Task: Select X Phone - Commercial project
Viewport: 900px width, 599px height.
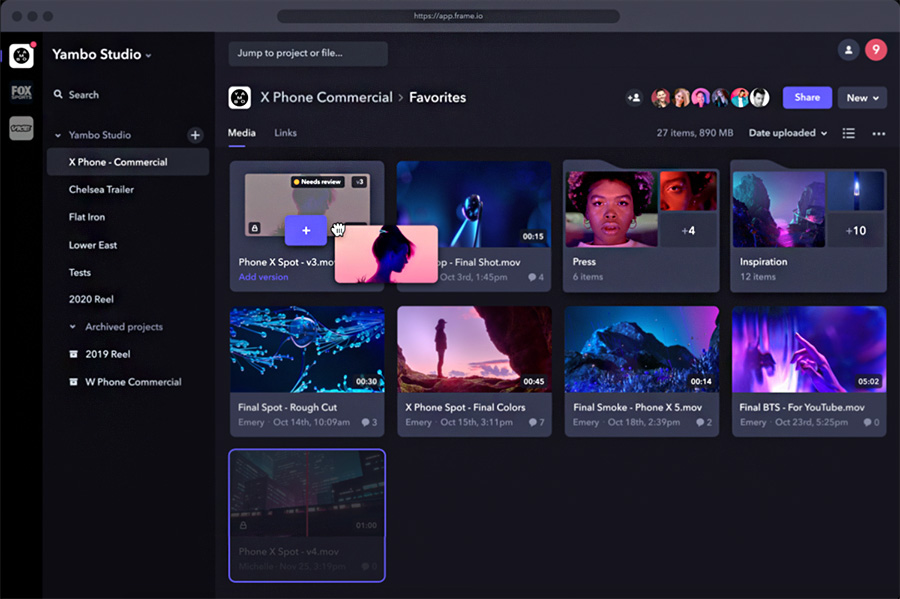Action: 128,162
